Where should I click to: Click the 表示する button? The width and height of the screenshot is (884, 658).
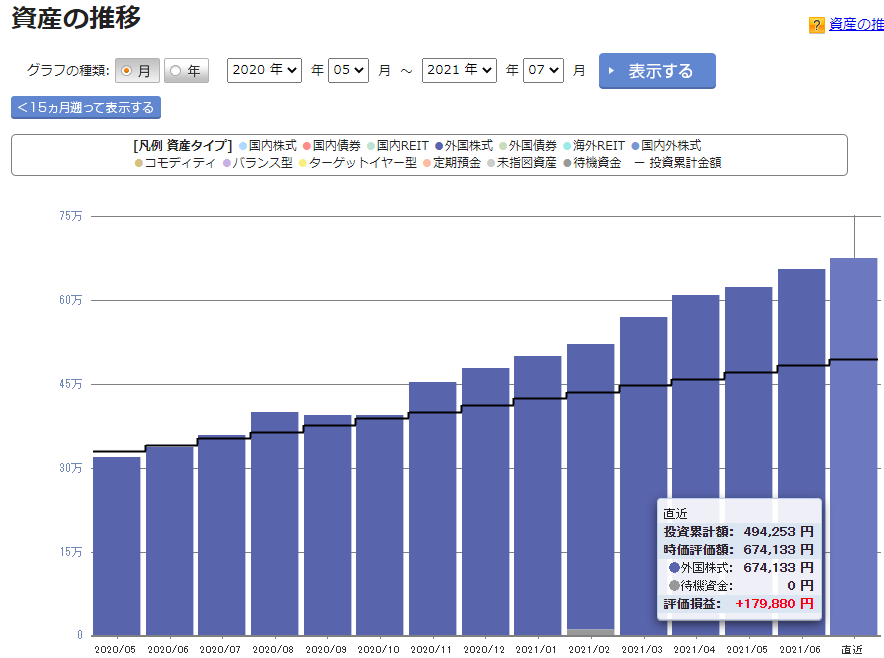[657, 71]
